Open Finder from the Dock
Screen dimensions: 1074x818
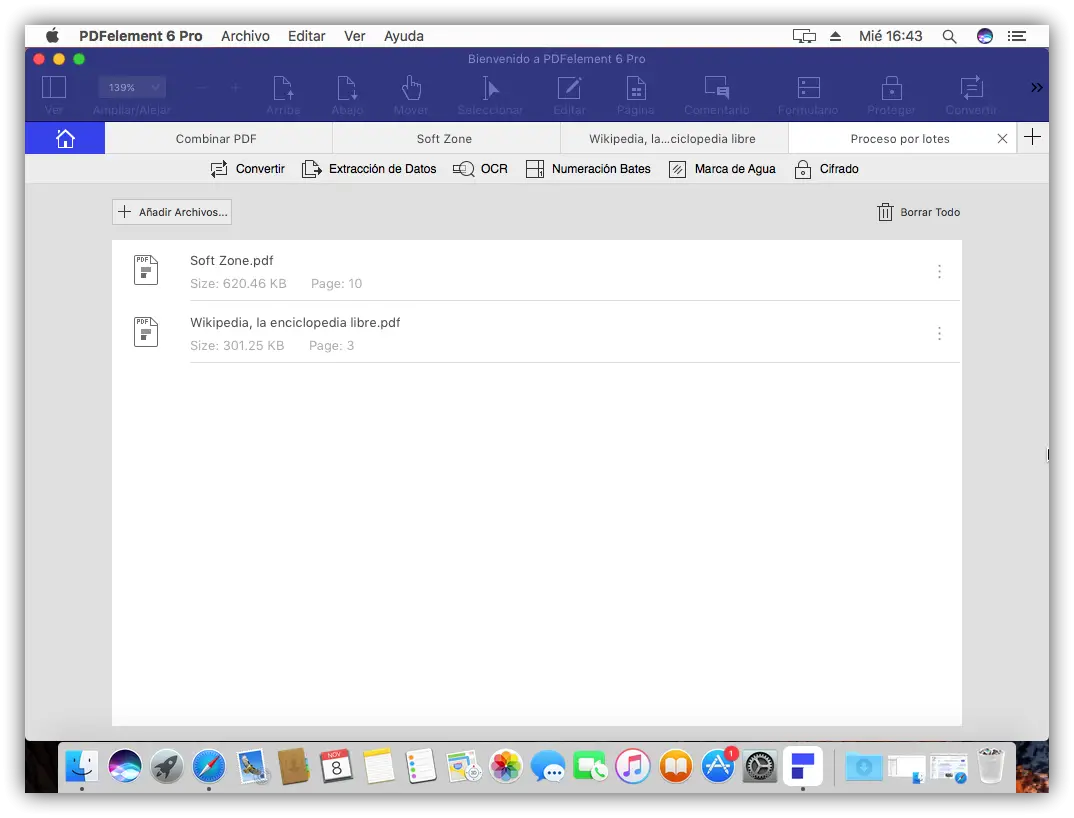82,765
